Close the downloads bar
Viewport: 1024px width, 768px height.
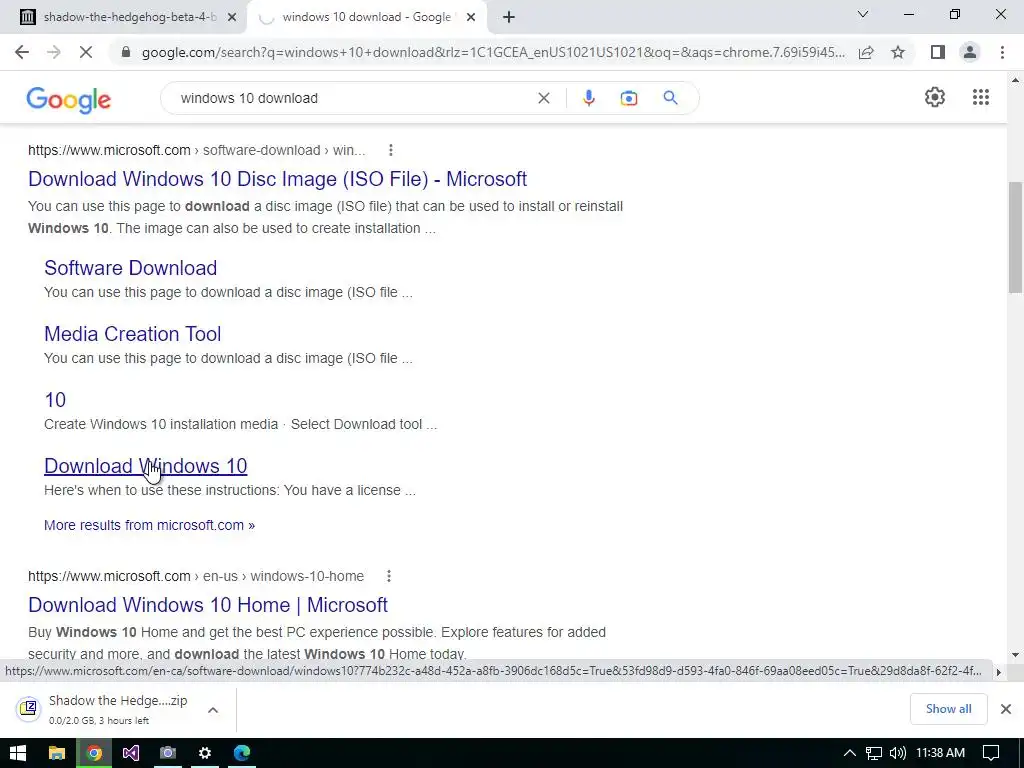[1006, 709]
